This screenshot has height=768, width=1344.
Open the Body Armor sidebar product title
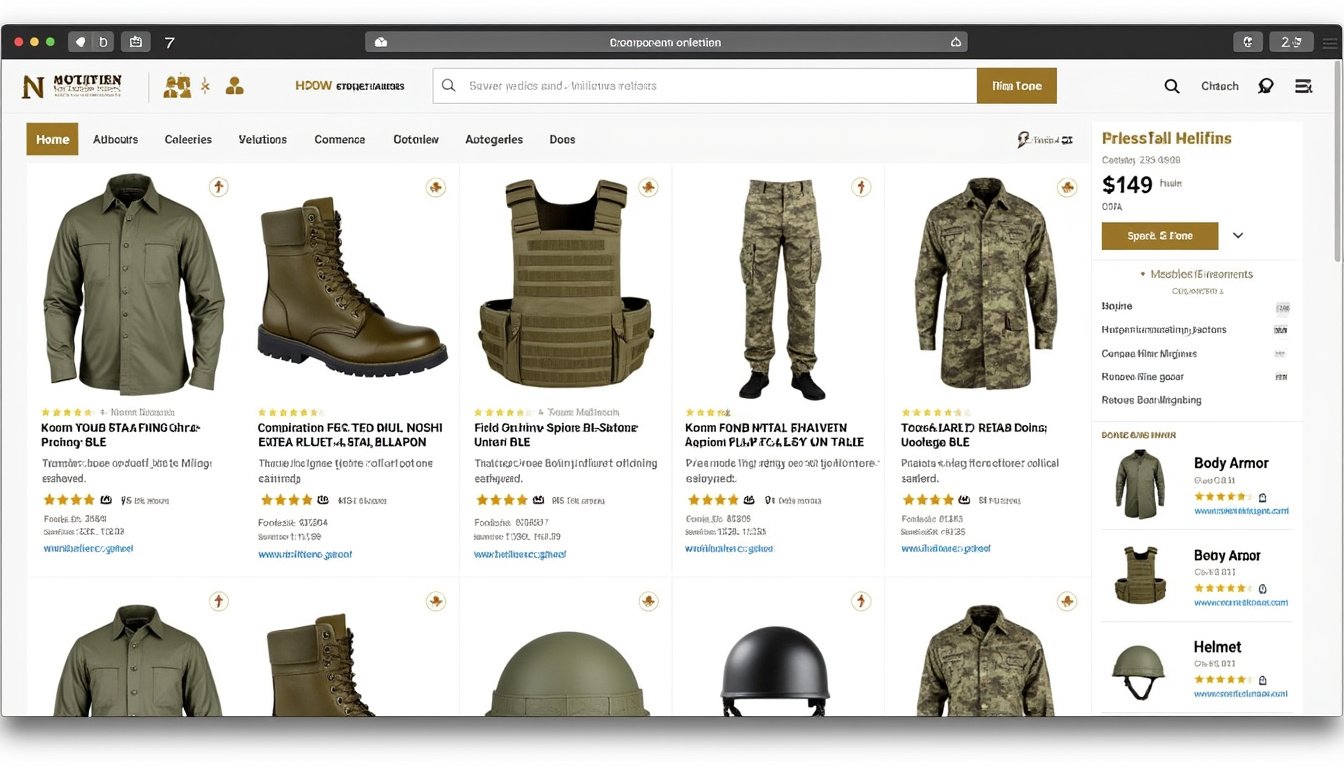click(x=1231, y=463)
